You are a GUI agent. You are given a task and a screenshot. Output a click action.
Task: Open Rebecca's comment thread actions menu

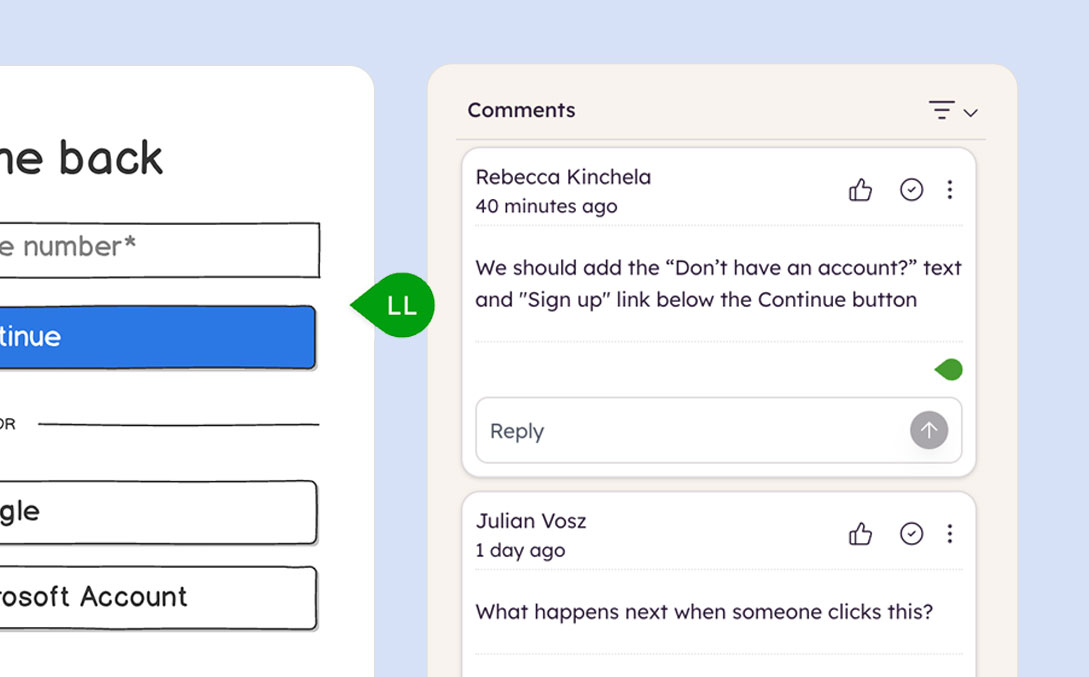coord(950,189)
